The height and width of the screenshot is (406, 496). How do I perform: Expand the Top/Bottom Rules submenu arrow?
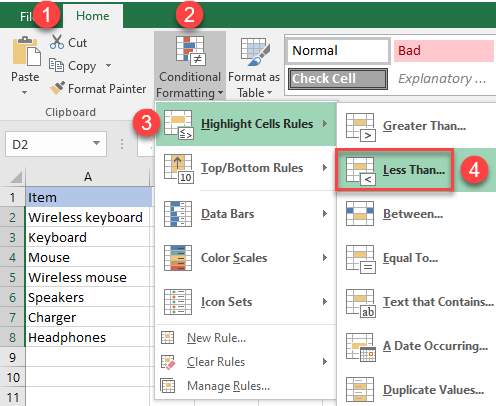[x=325, y=168]
